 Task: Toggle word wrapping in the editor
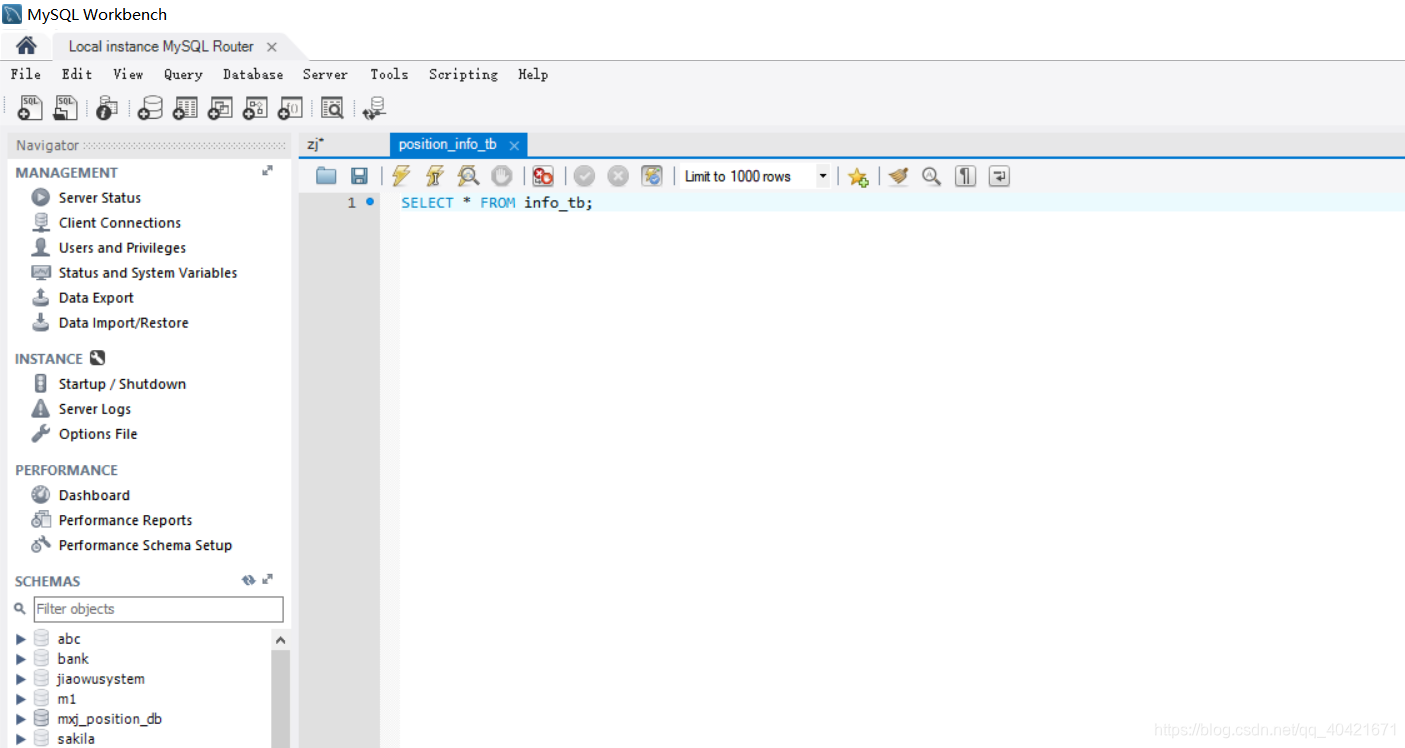click(x=998, y=176)
